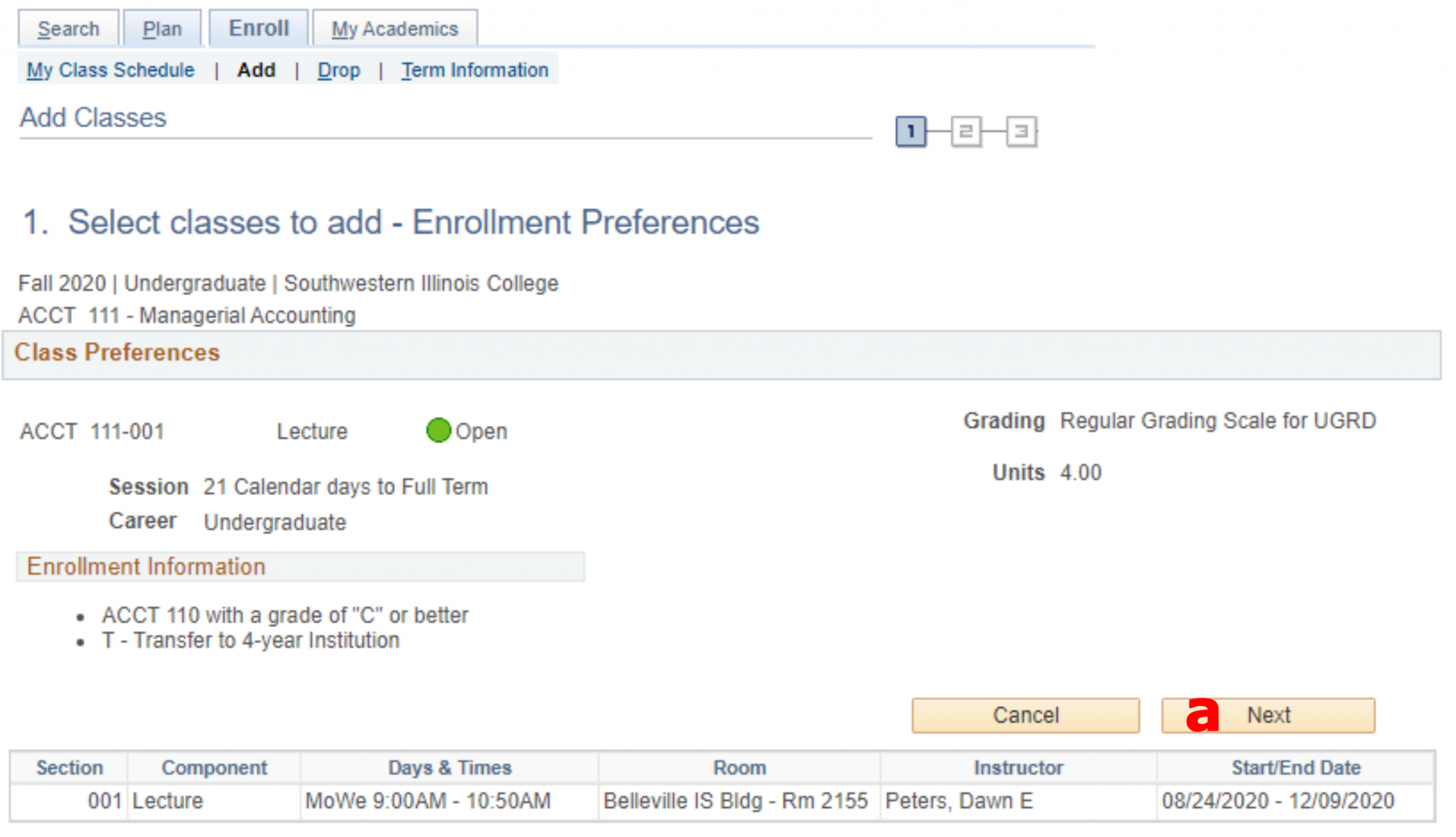Click the Class Preferences section header
Viewport: 1456px width, 837px height.
117,353
